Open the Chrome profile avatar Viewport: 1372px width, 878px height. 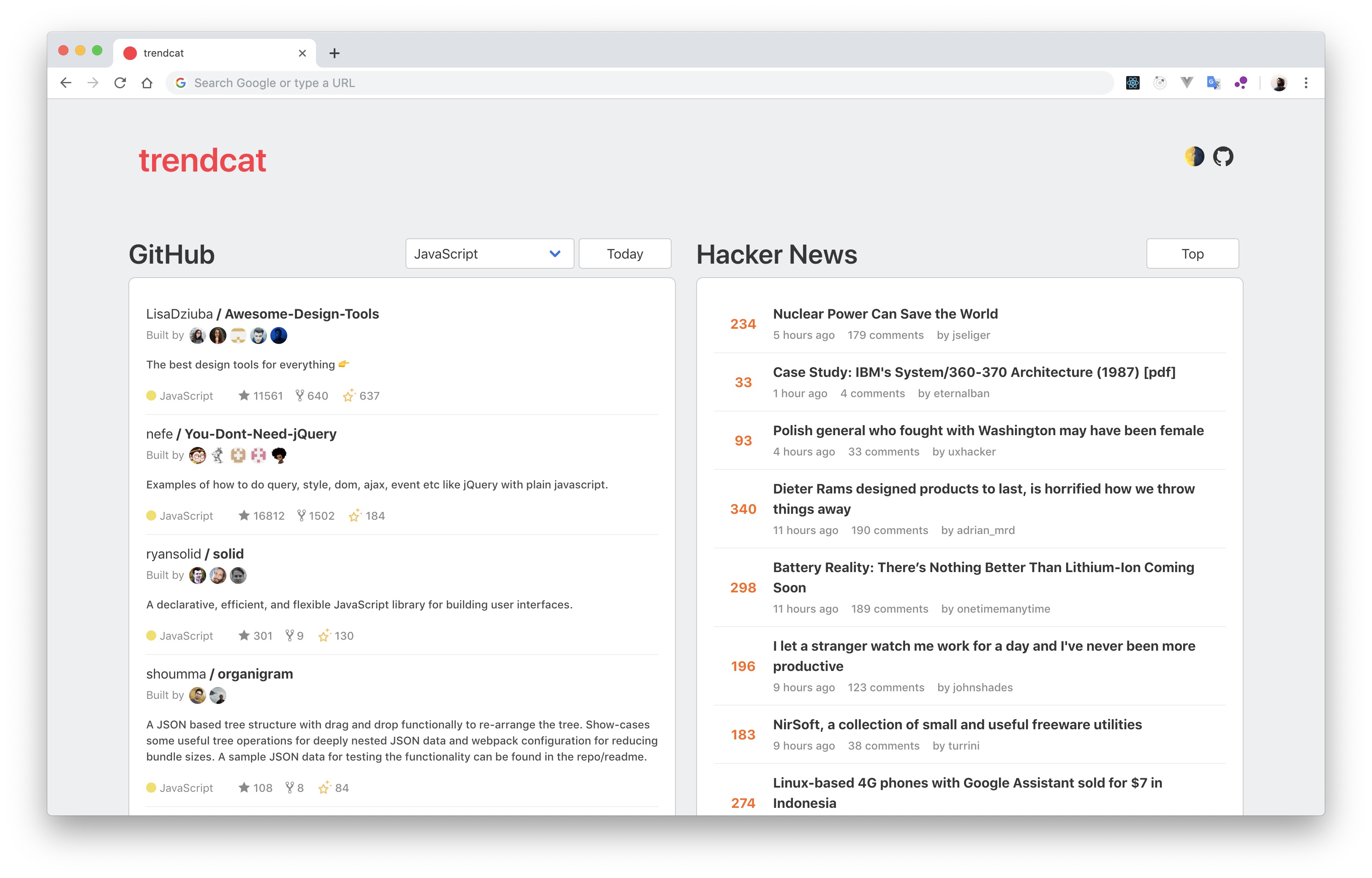(x=1279, y=83)
